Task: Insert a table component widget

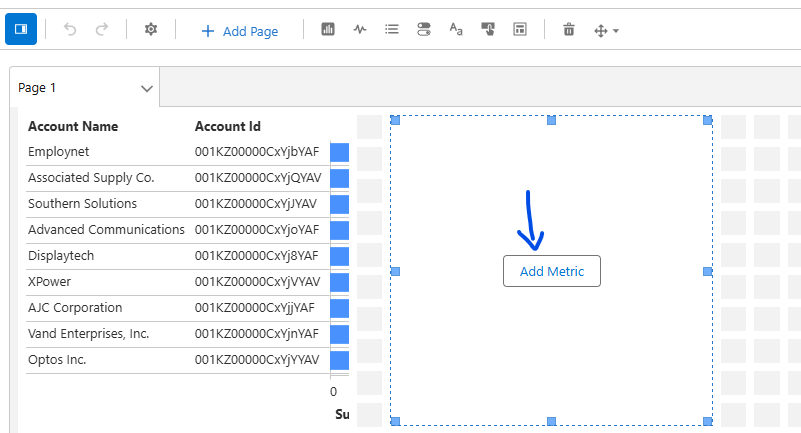Action: (x=520, y=30)
